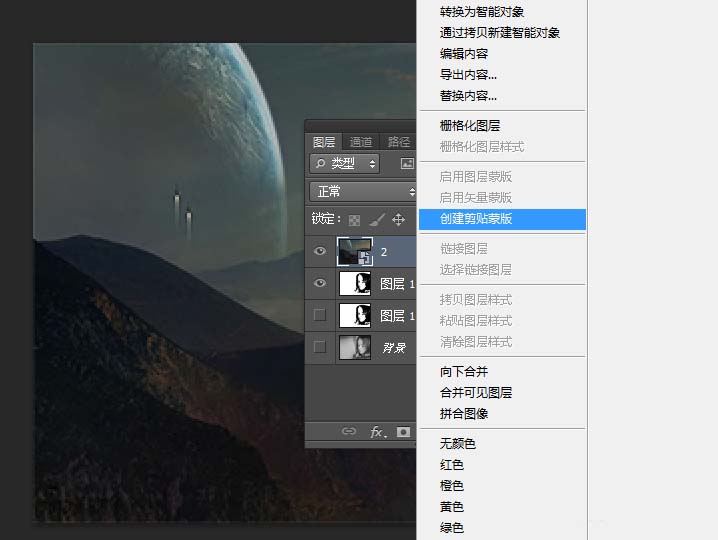Click the lock image pixels brush icon
The height and width of the screenshot is (540, 718).
376,220
